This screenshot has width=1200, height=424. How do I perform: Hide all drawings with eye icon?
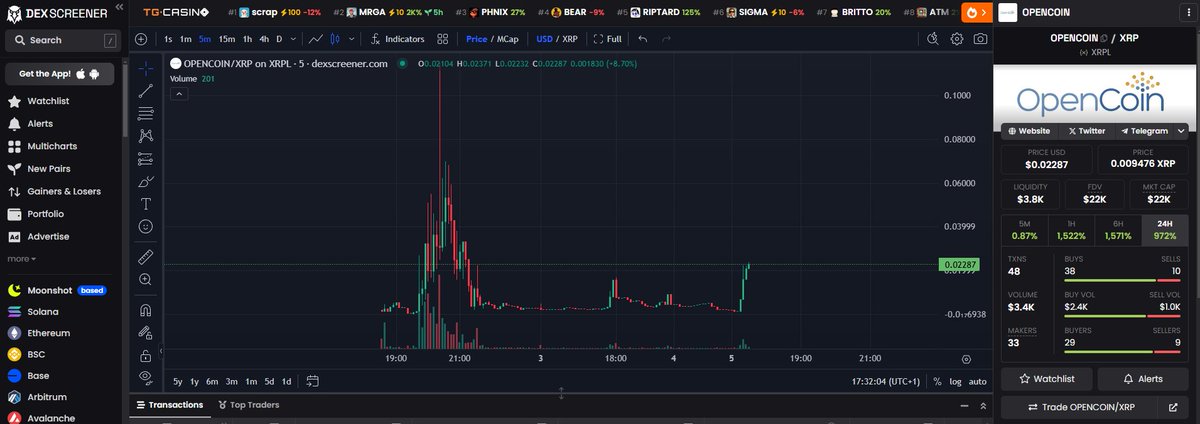(146, 377)
